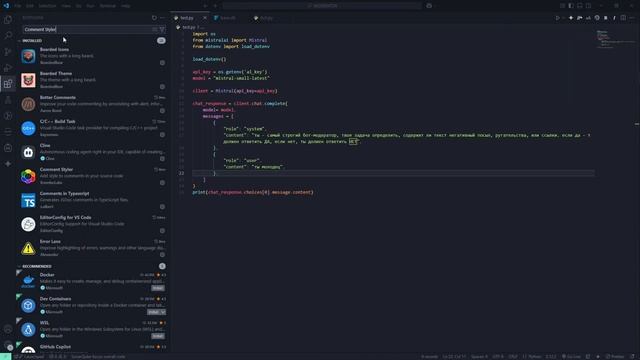Click the sparkle icon in the editor toolbar
The image size is (640, 360).
tap(571, 18)
